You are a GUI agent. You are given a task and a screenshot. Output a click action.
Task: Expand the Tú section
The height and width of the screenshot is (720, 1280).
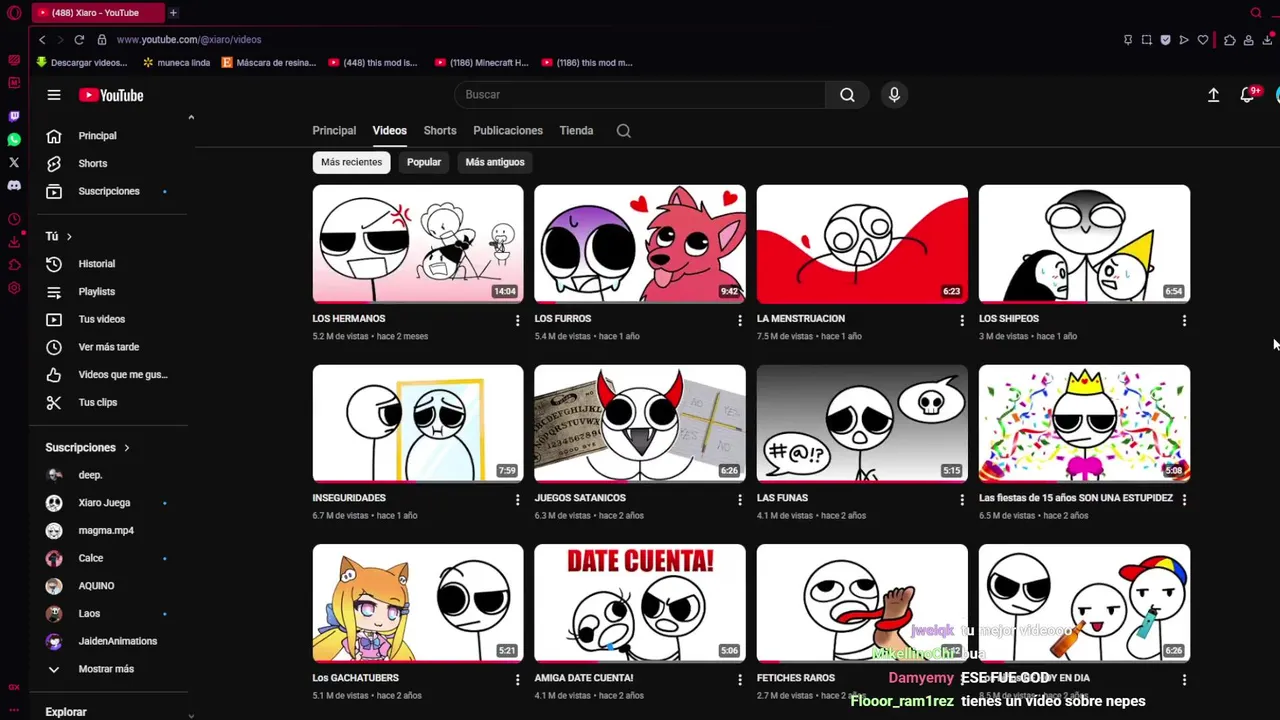(x=59, y=236)
